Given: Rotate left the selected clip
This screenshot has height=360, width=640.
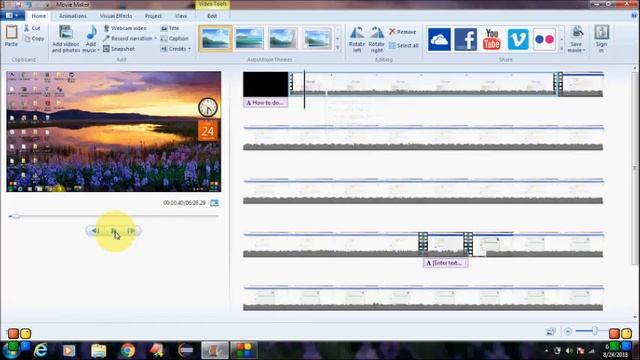Looking at the screenshot, I should 357,39.
